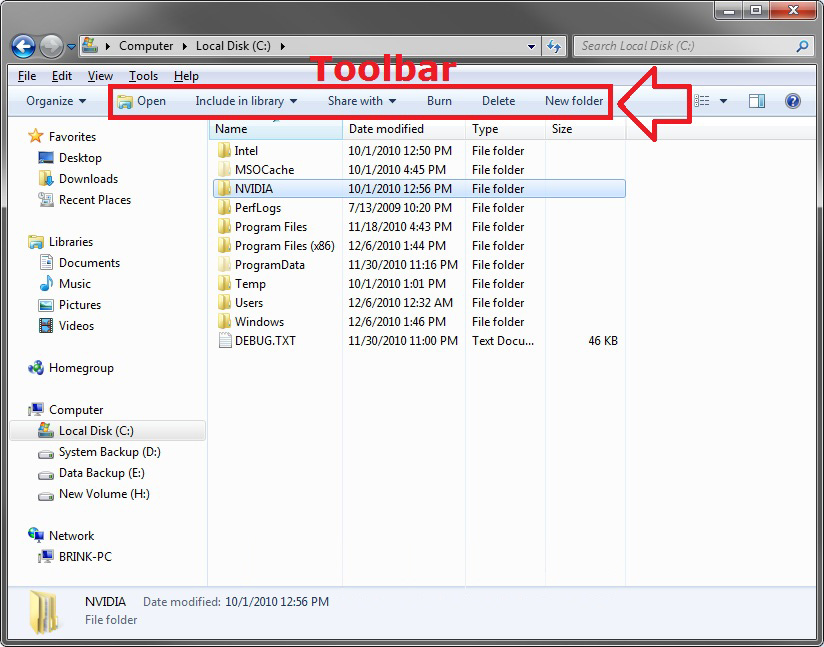Navigate back to the previous folder
Screen dimensions: 824x647
[22, 46]
